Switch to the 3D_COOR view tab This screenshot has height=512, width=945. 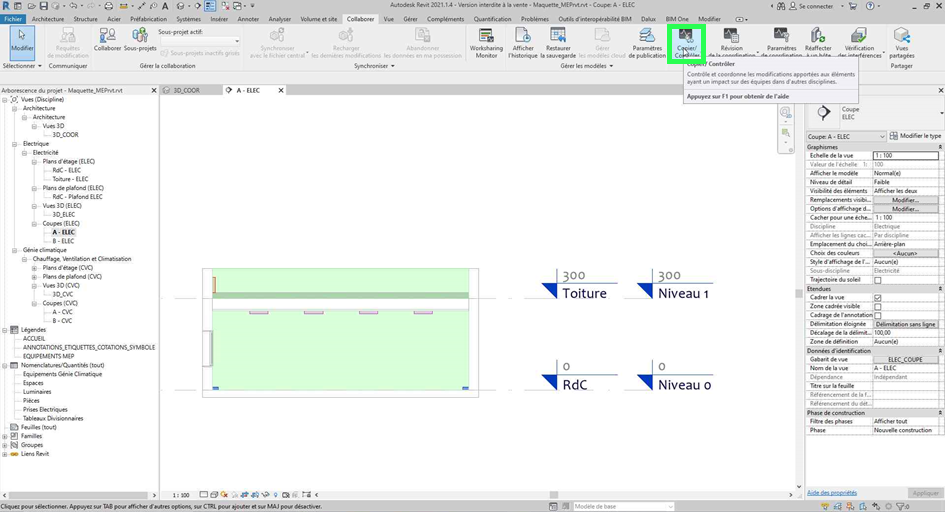click(186, 90)
